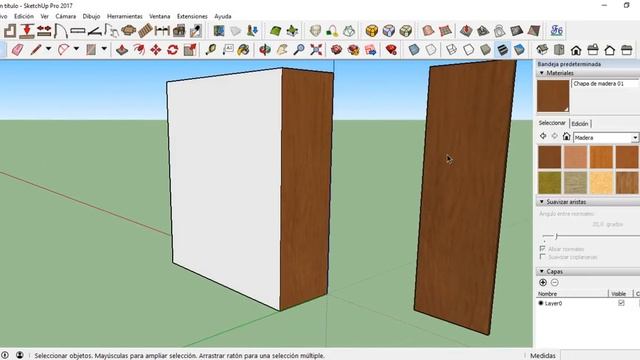Switch to the Edición materials tab
The height and width of the screenshot is (360, 640).
click(580, 124)
